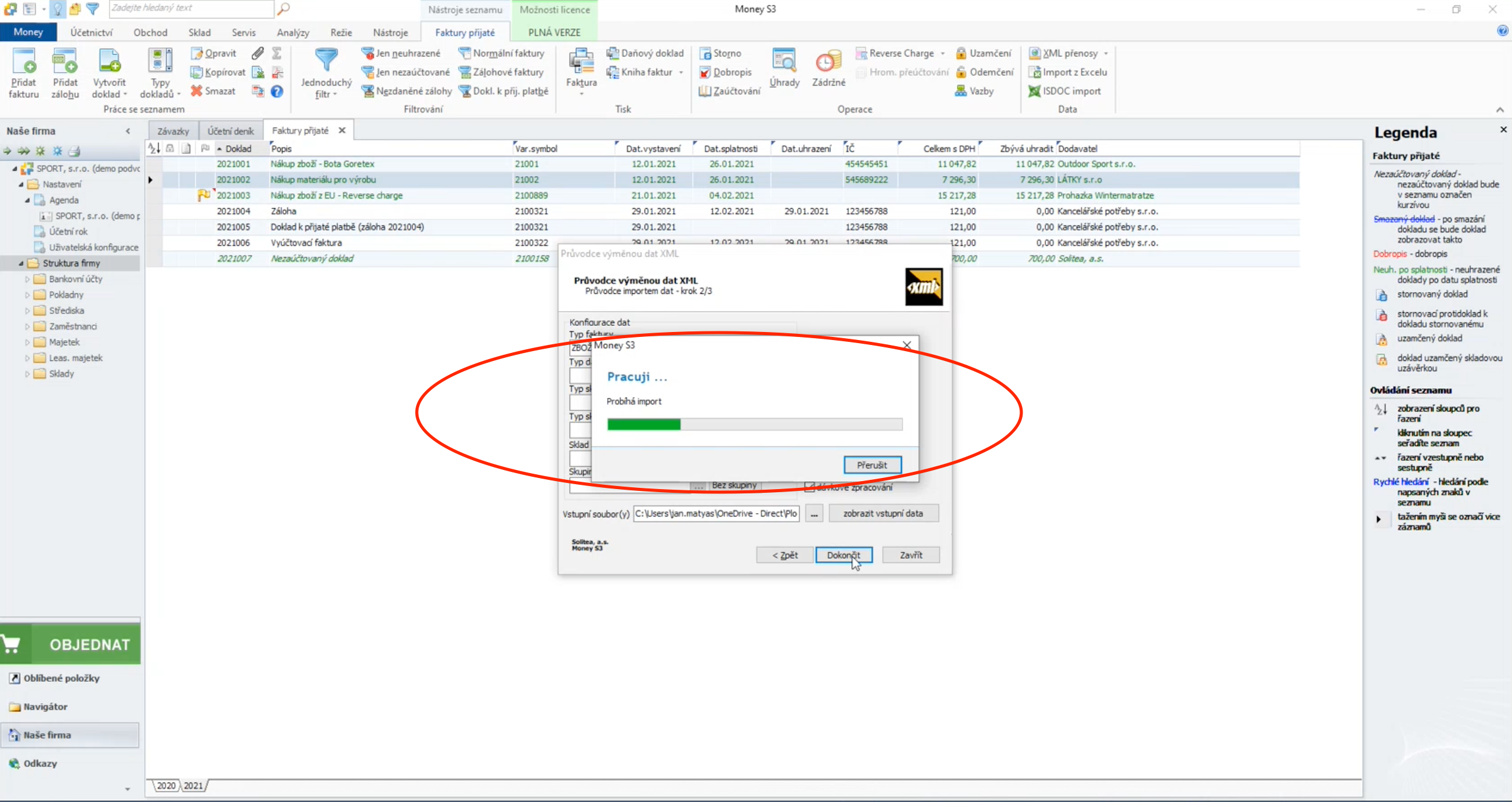Toggle the Dokl. k přij. platbě filter
Image resolution: width=1512 pixels, height=802 pixels.
[504, 91]
